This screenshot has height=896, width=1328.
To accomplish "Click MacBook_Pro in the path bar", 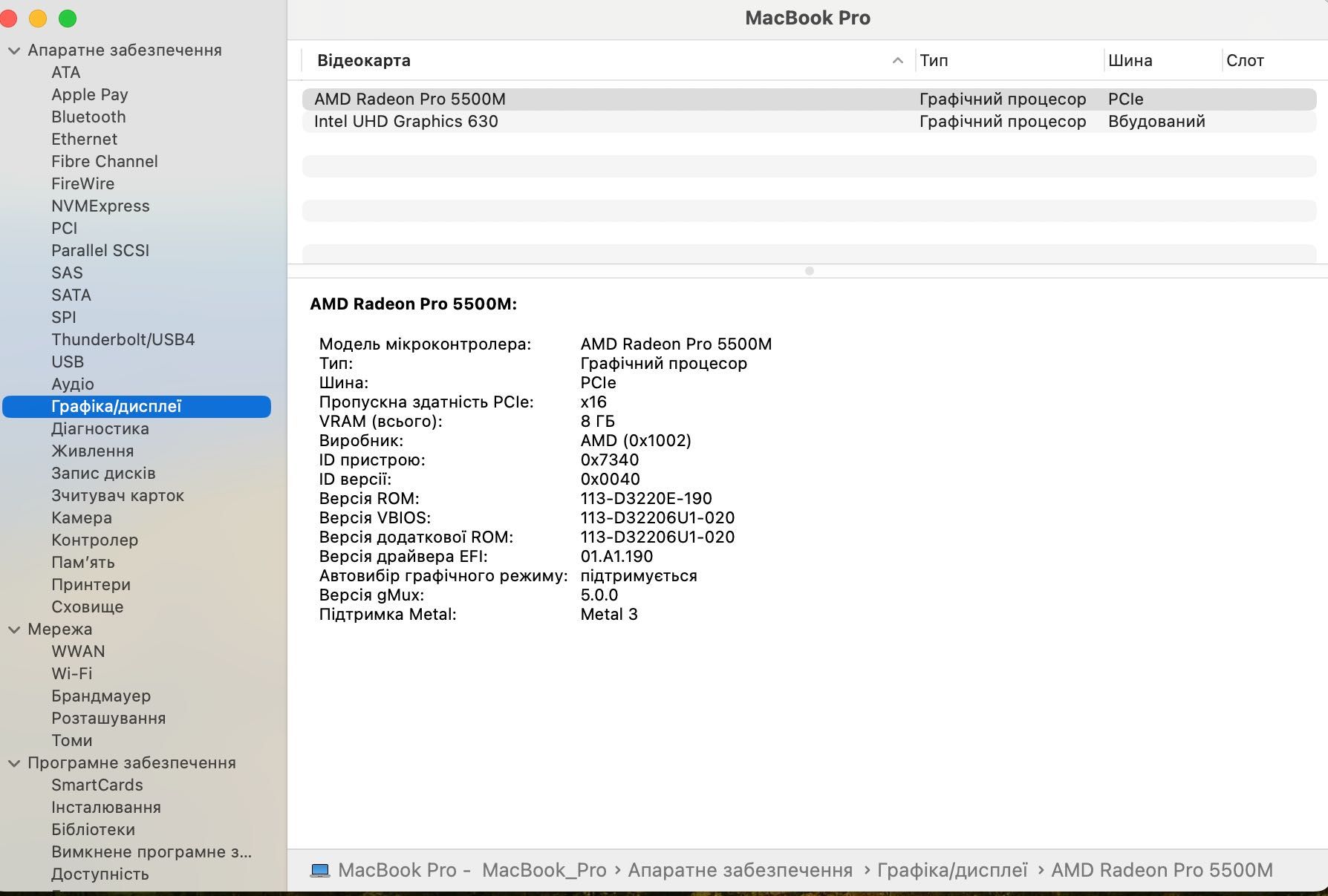I will point(544,870).
